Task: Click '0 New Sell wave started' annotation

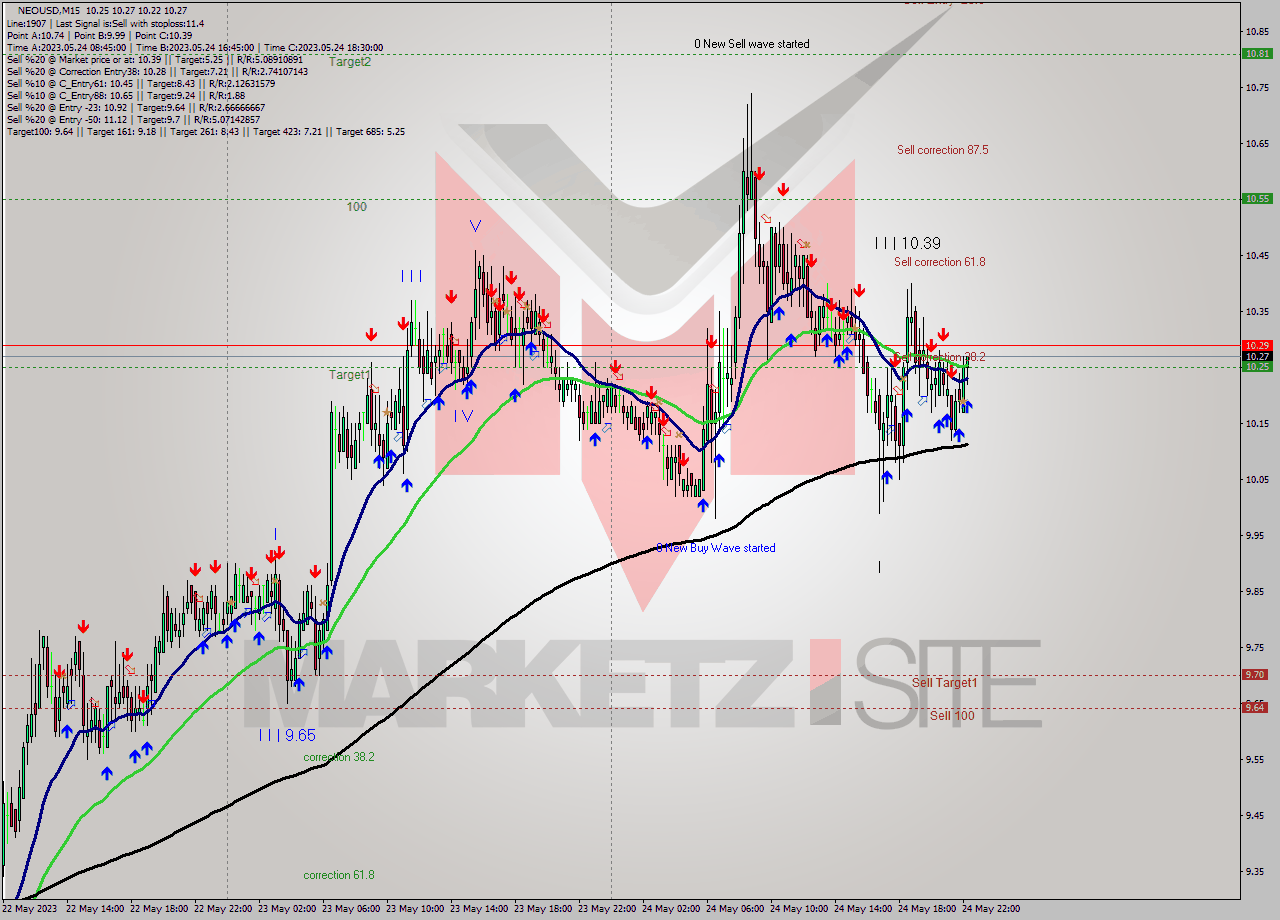Action: pos(752,44)
